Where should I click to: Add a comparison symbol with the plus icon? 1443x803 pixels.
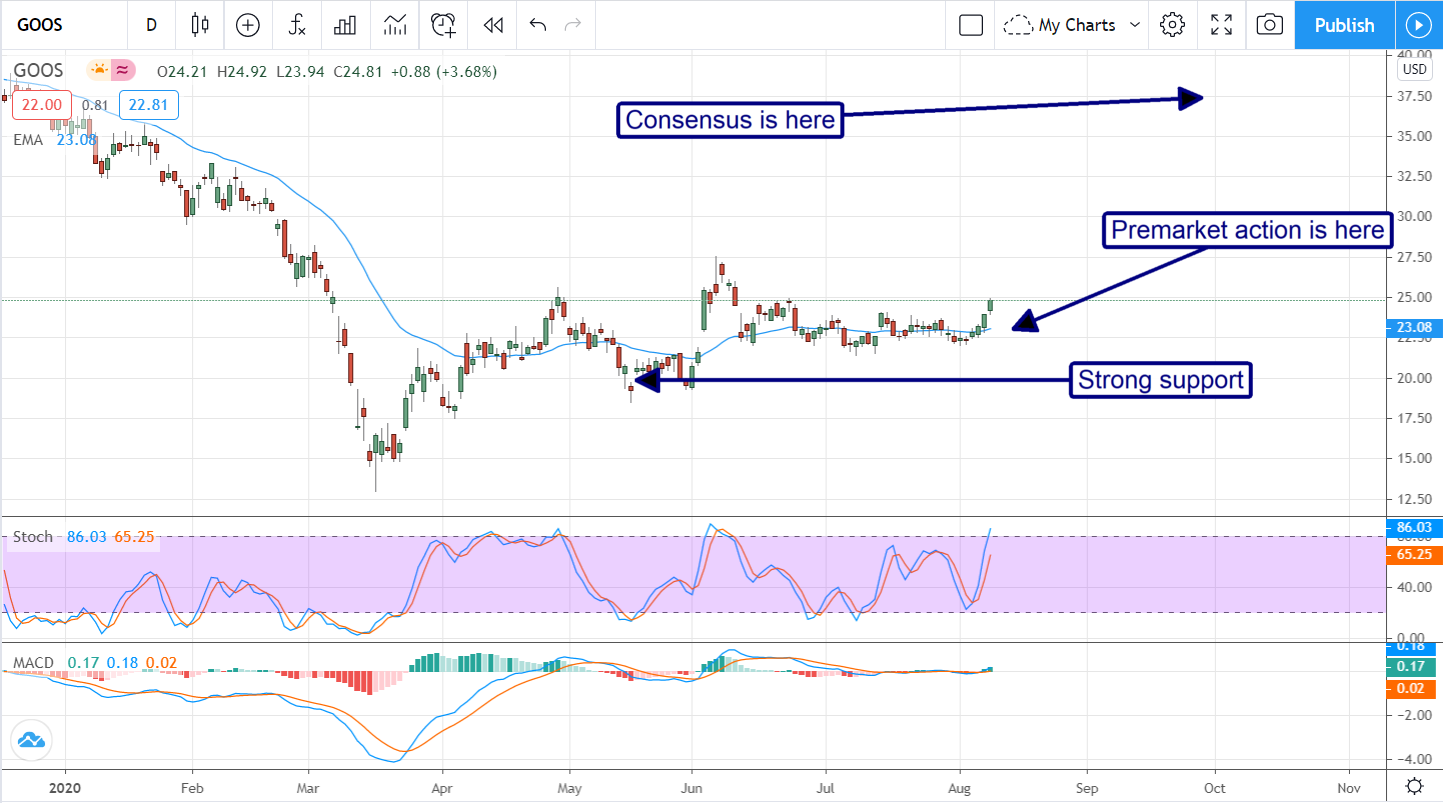point(247,25)
